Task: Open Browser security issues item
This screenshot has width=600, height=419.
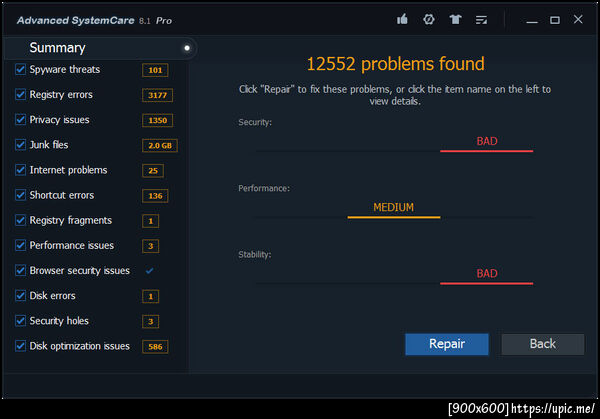Action: [80, 271]
